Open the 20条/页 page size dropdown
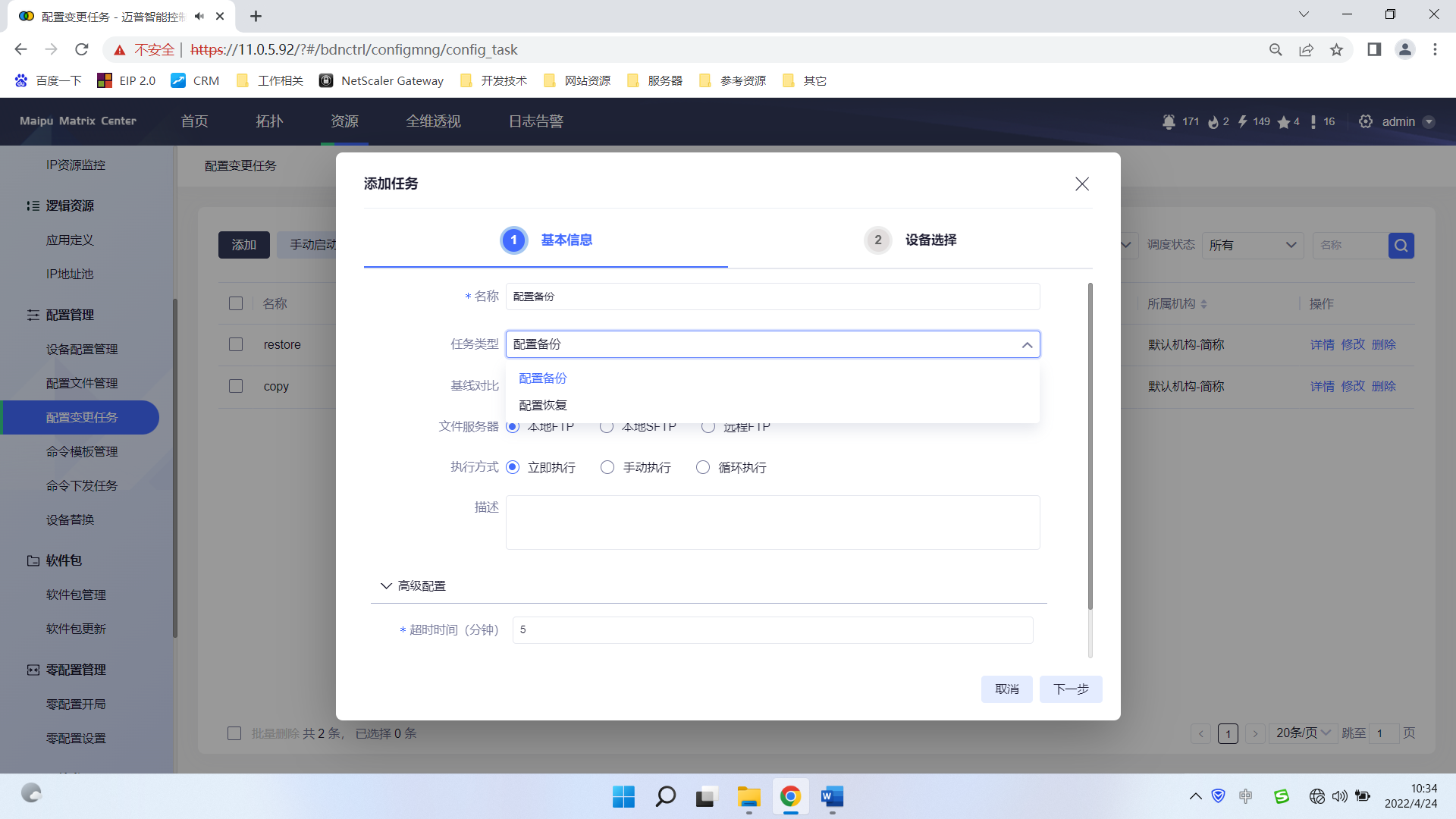The width and height of the screenshot is (1456, 819). (1304, 733)
